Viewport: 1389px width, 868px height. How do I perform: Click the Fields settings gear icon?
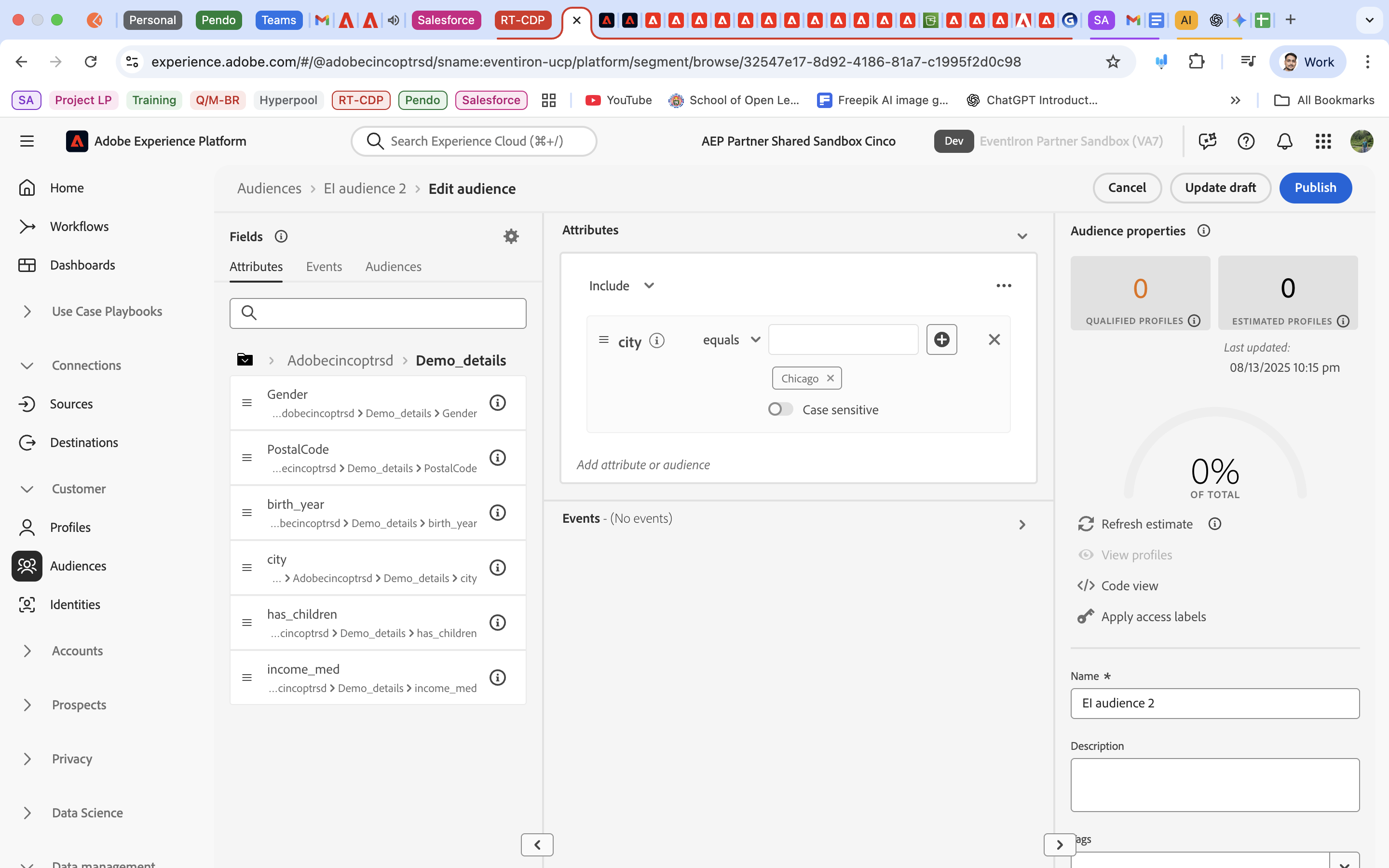tap(511, 236)
